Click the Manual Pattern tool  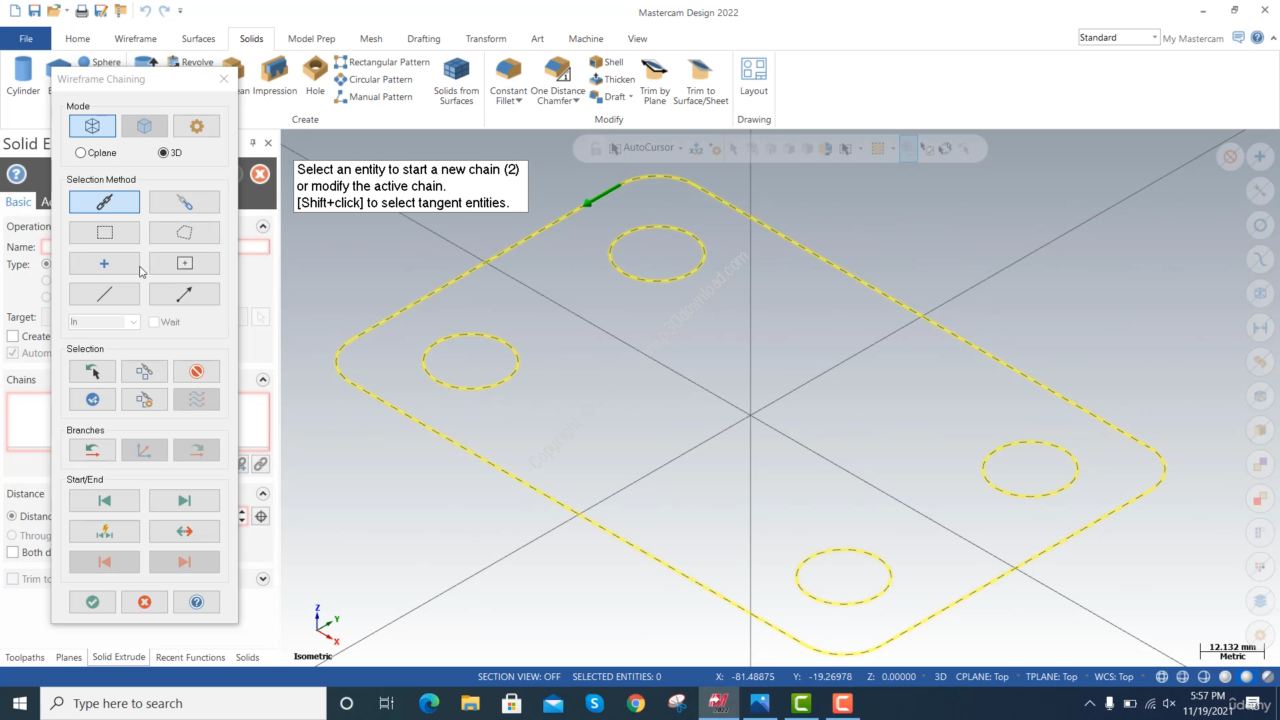[373, 97]
